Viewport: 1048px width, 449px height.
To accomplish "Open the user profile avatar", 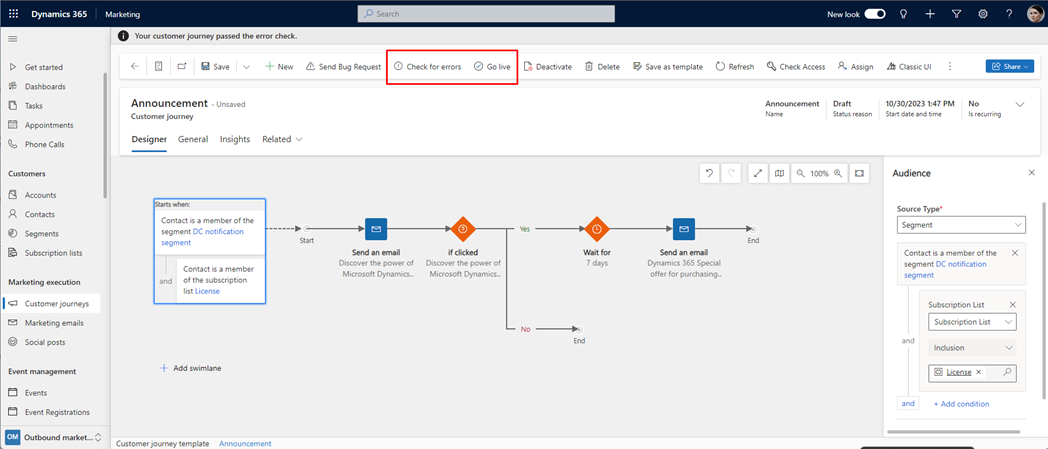I will point(1035,13).
